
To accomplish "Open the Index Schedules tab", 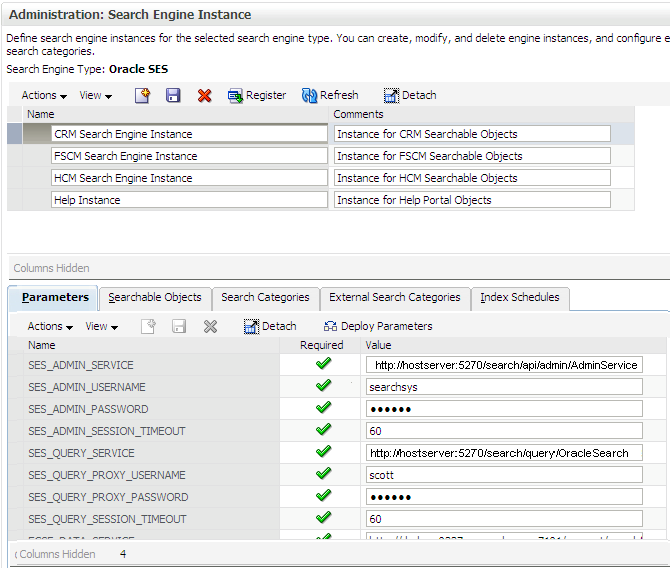I will click(x=520, y=297).
